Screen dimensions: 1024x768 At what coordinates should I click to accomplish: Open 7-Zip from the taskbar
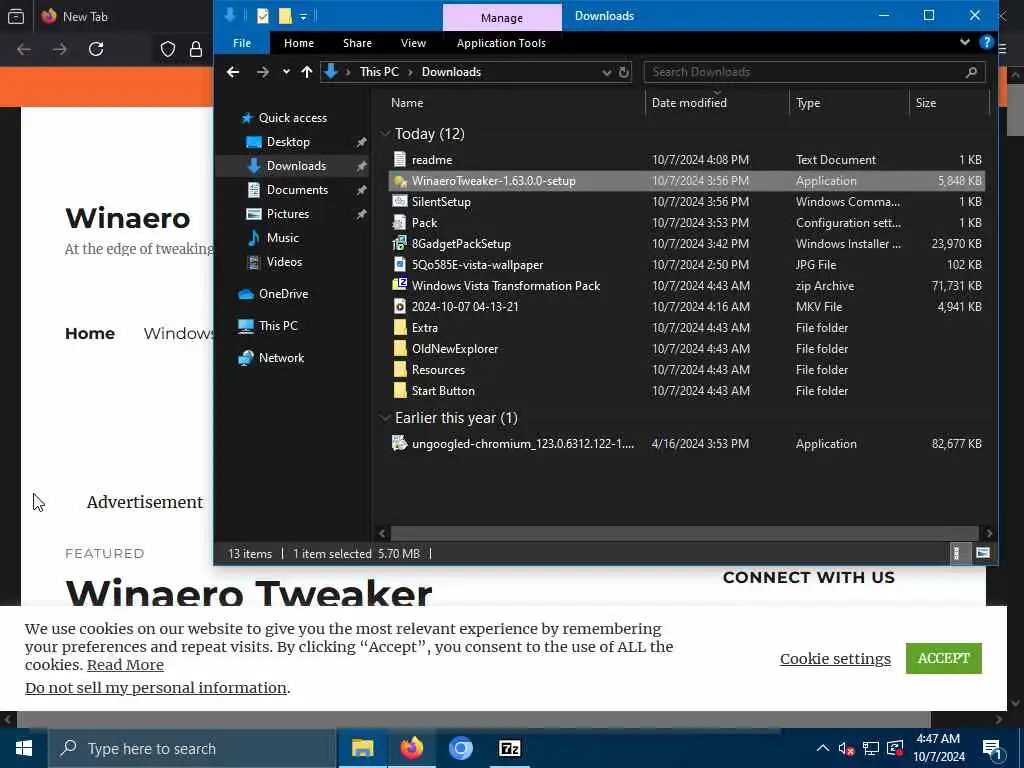pyautogui.click(x=509, y=748)
